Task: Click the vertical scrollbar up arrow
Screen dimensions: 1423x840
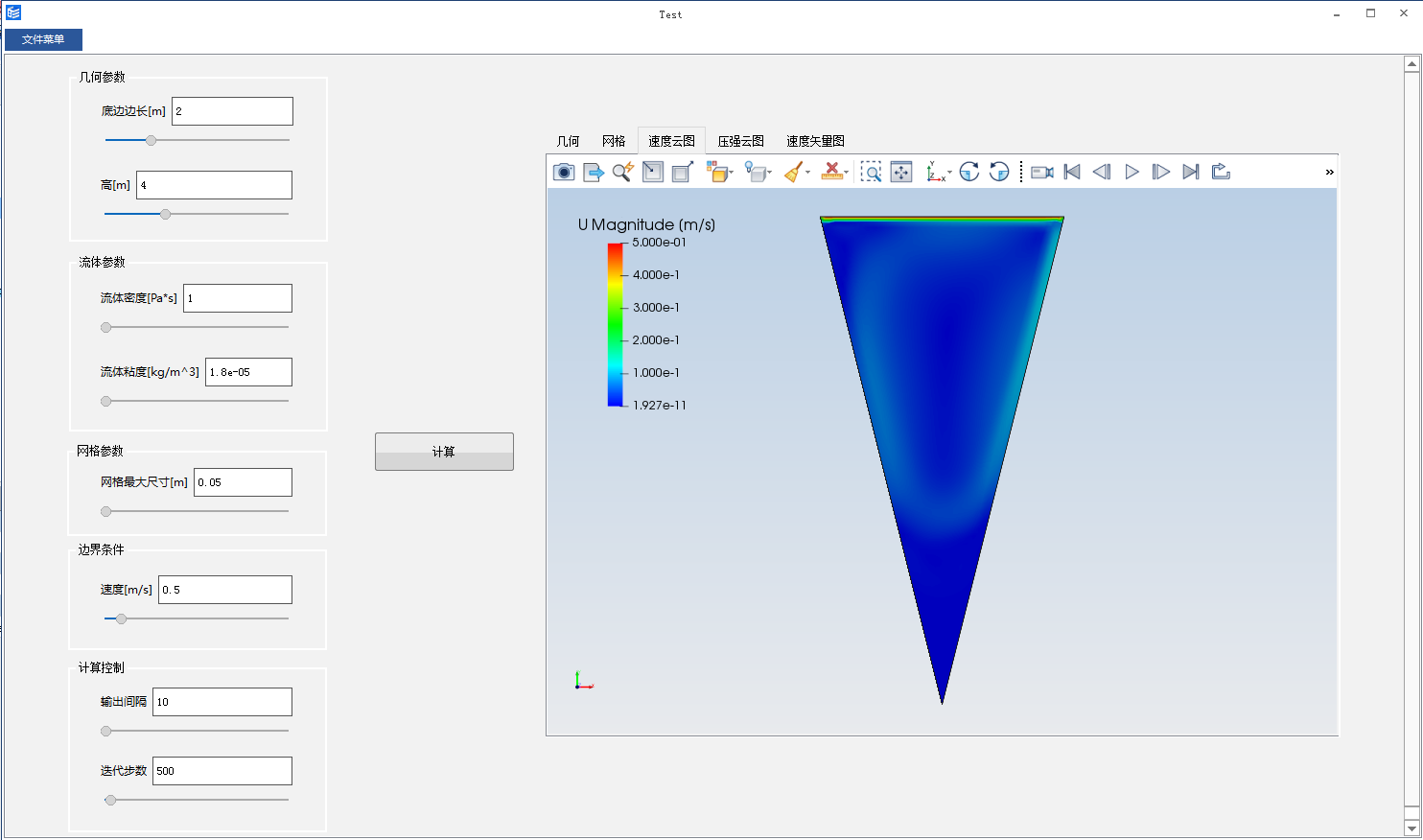Action: (1411, 64)
